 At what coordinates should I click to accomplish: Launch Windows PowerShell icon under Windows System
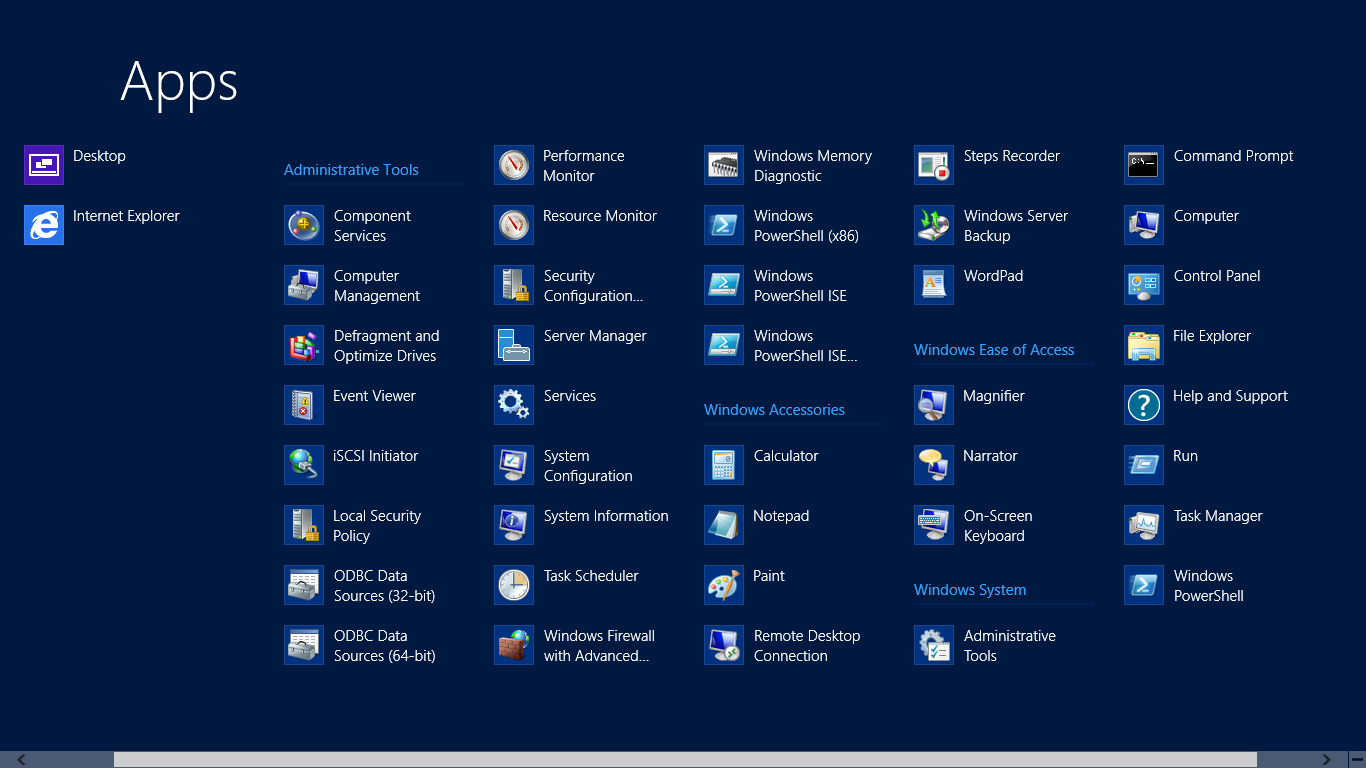[x=1144, y=585]
